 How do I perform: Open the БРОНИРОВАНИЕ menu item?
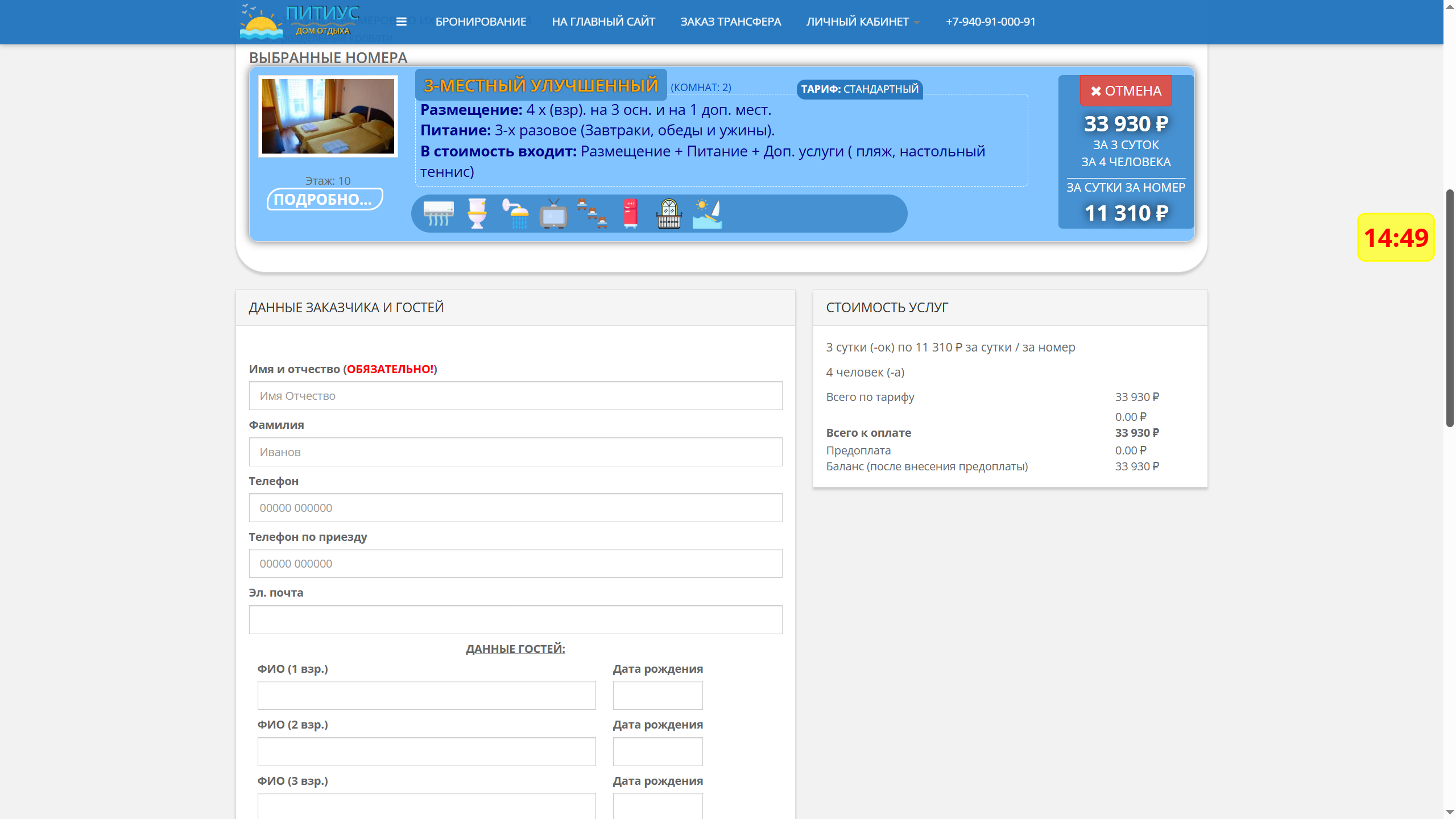(481, 22)
